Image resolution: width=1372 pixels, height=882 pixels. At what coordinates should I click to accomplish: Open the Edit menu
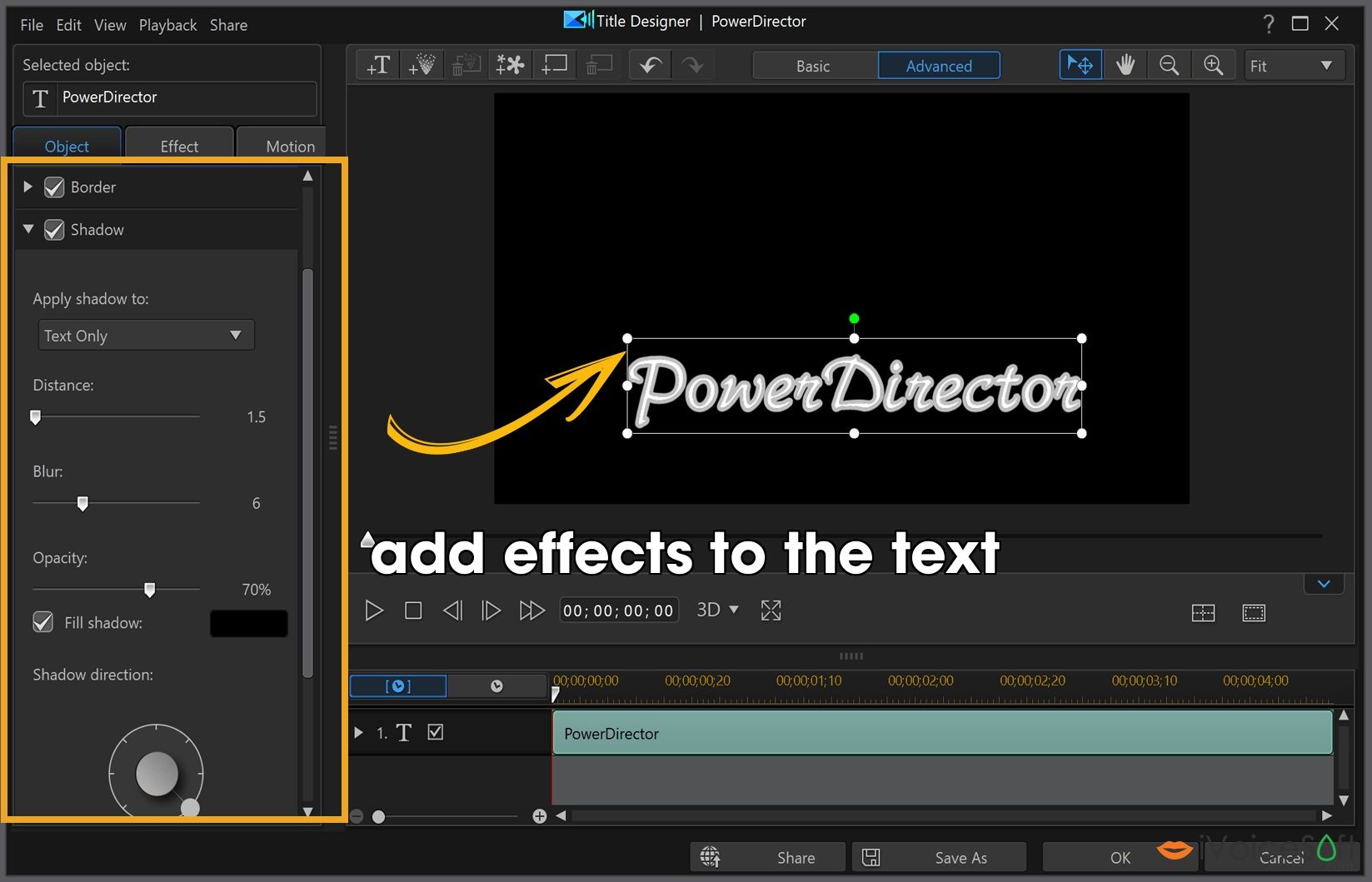(x=68, y=25)
